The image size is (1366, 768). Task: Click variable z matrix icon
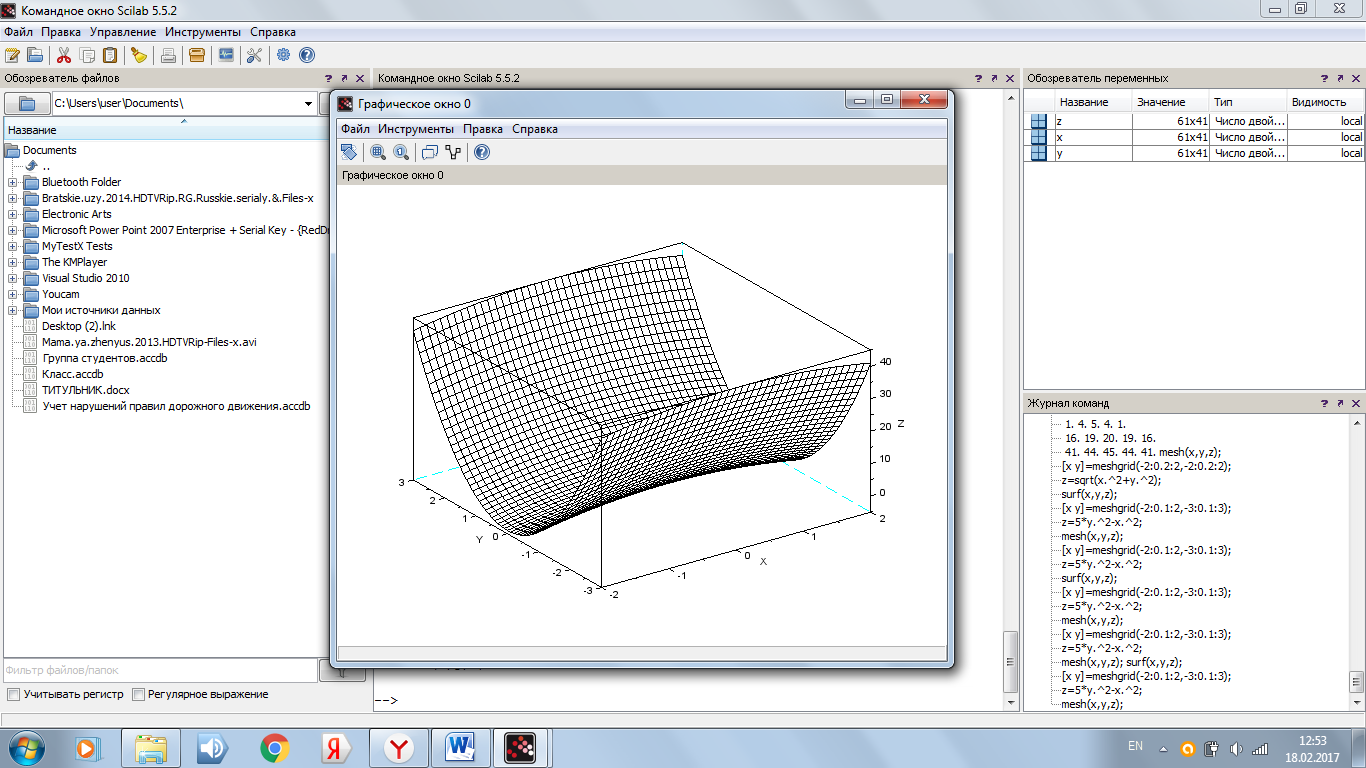coord(1039,121)
